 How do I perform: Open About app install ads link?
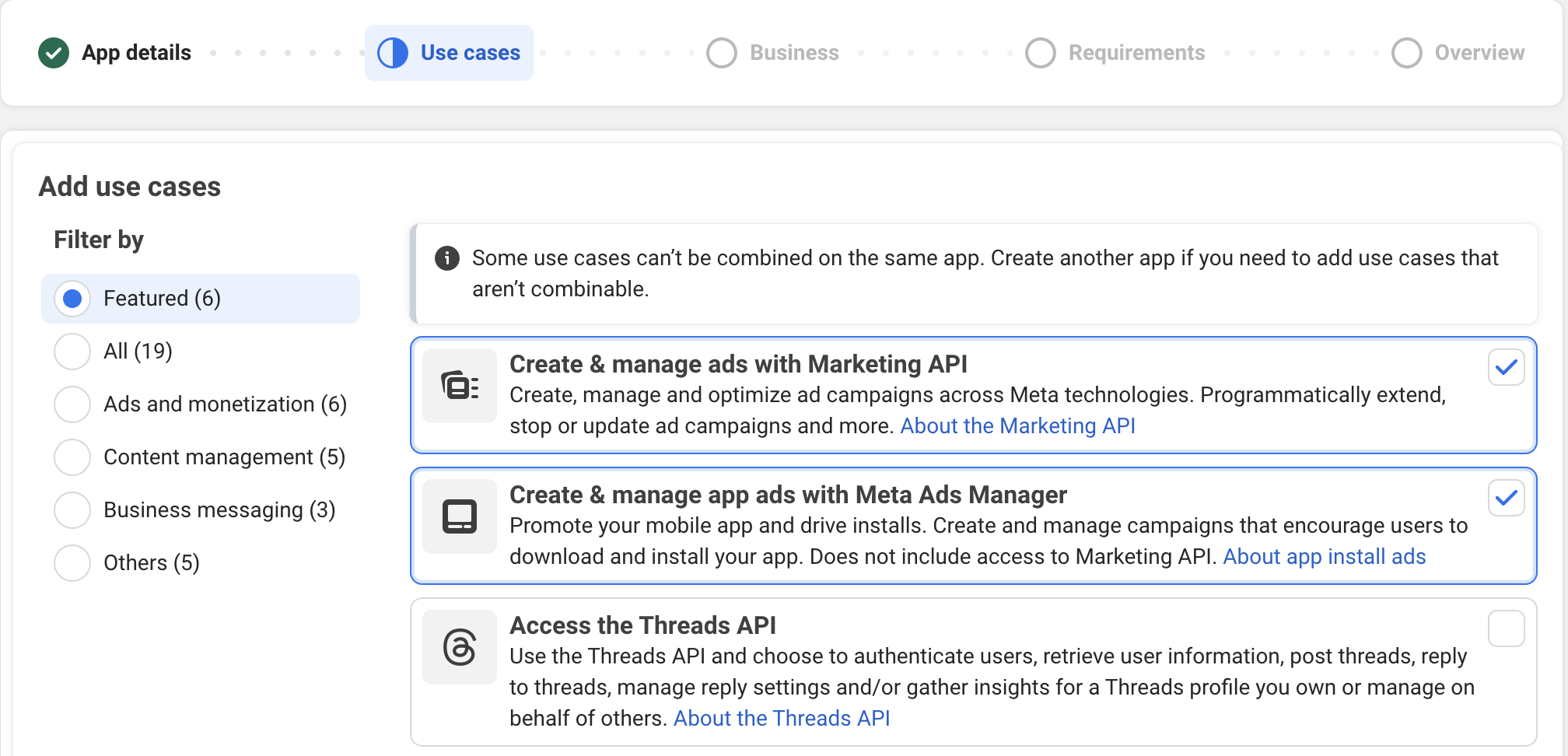coord(1325,556)
